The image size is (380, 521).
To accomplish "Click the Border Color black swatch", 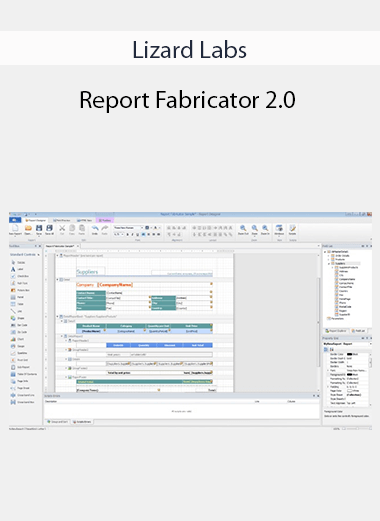I will pyautogui.click(x=349, y=354).
